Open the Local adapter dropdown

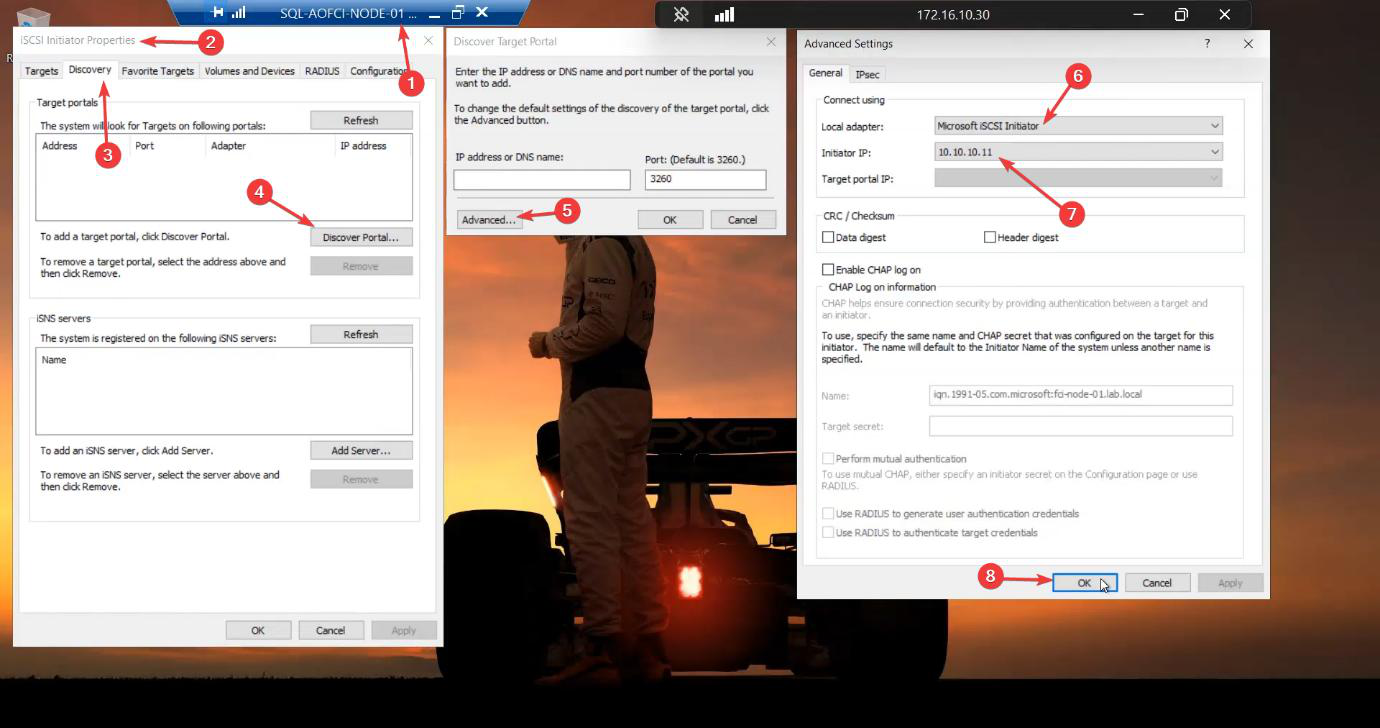click(1078, 126)
